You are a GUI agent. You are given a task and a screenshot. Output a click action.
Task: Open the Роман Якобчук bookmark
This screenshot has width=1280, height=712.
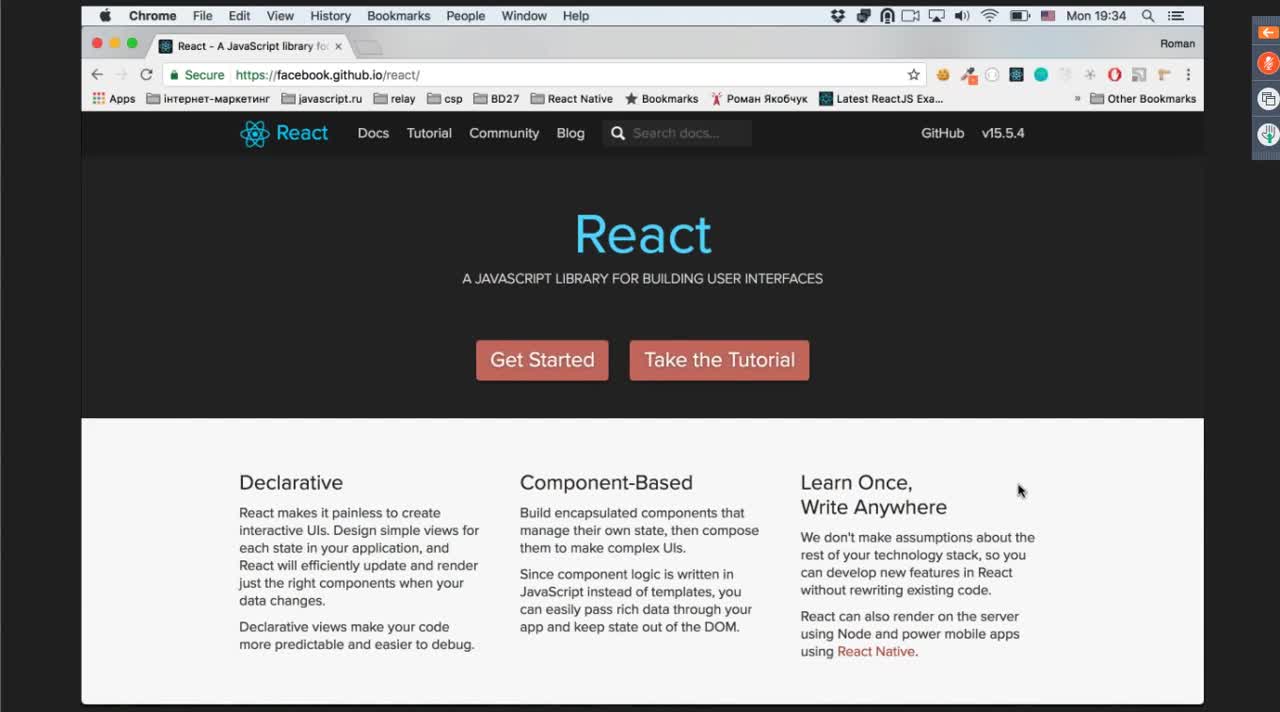click(x=759, y=99)
